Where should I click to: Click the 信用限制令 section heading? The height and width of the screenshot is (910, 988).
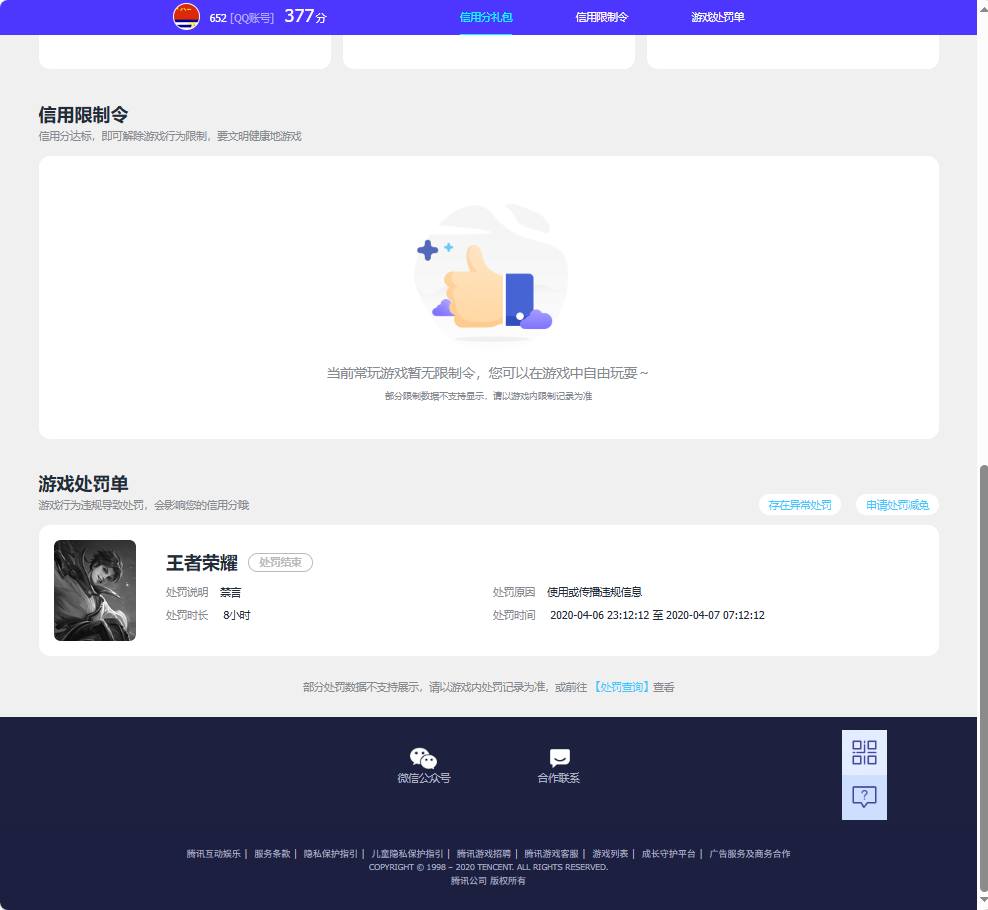tap(83, 115)
